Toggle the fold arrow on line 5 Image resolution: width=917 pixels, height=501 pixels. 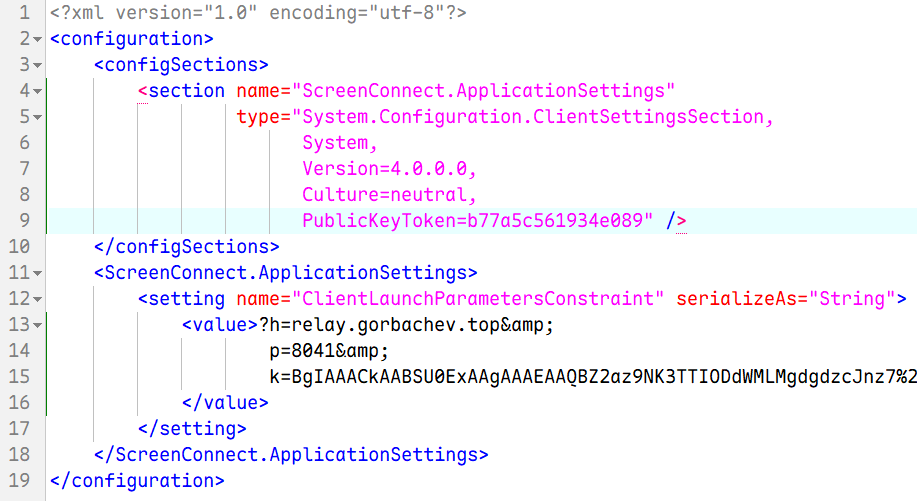click(37, 117)
